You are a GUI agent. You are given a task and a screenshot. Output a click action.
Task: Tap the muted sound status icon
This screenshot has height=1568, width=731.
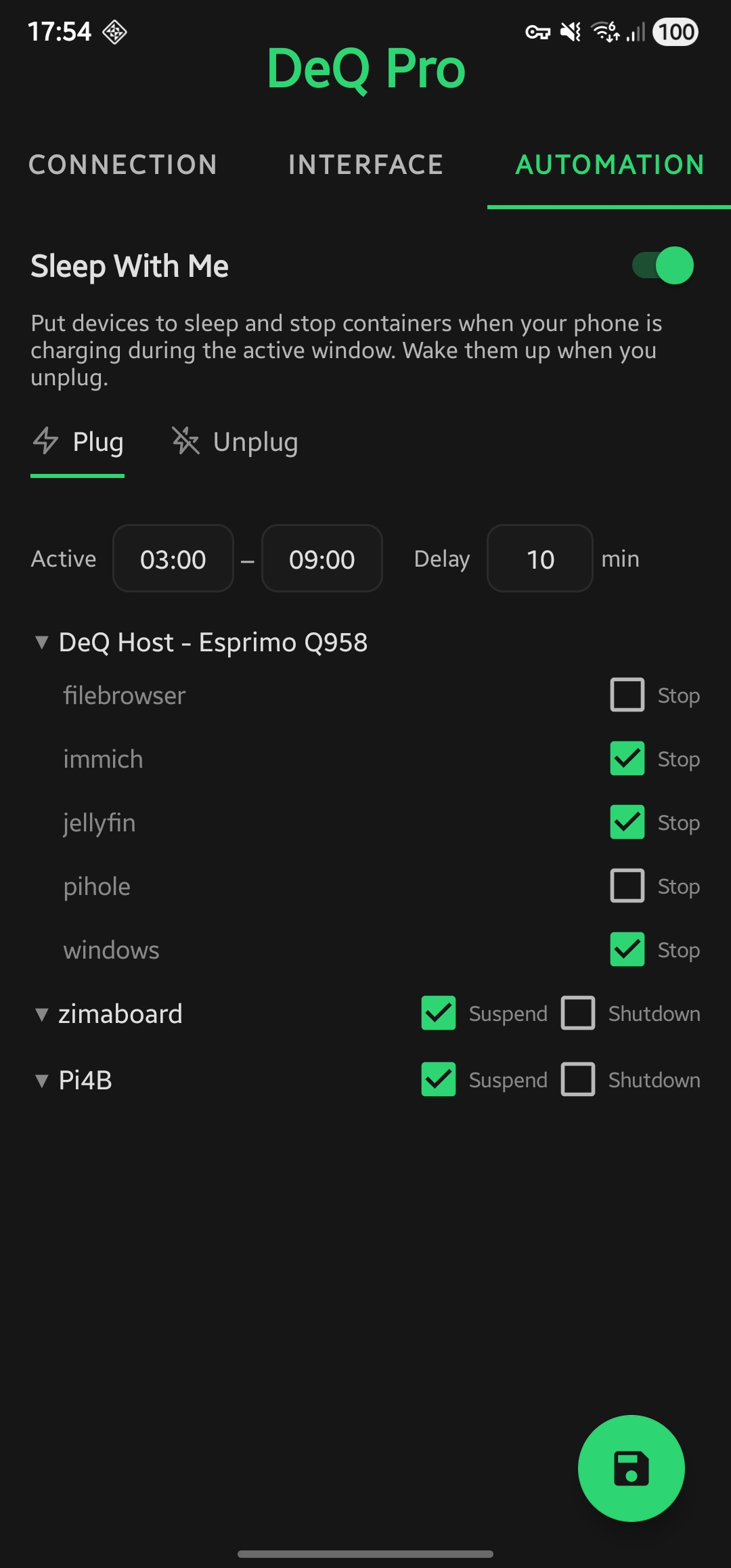tap(571, 32)
